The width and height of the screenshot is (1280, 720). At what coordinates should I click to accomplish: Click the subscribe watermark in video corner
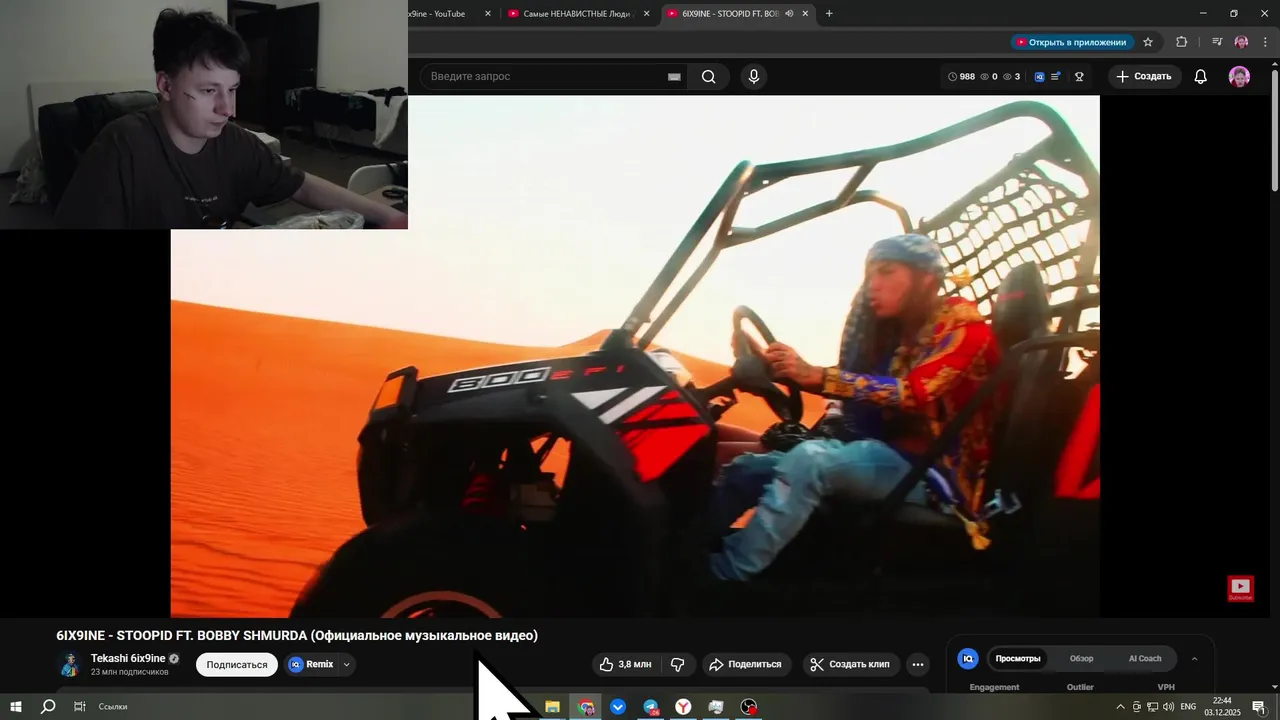tap(1240, 588)
